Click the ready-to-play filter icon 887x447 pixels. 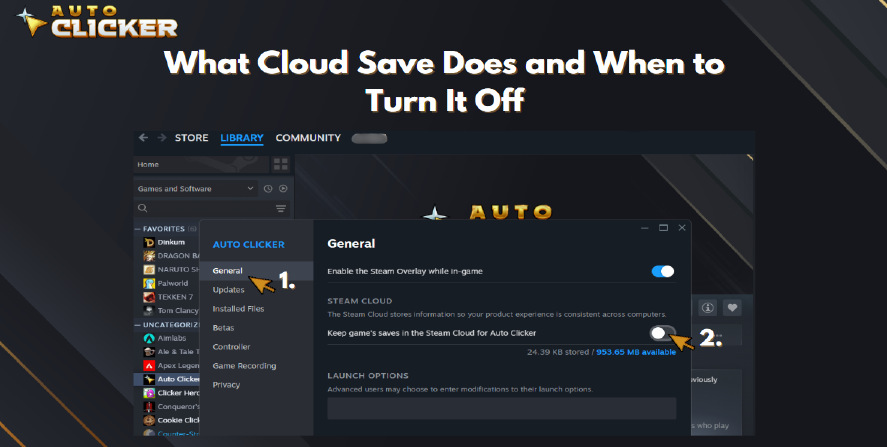(x=283, y=189)
